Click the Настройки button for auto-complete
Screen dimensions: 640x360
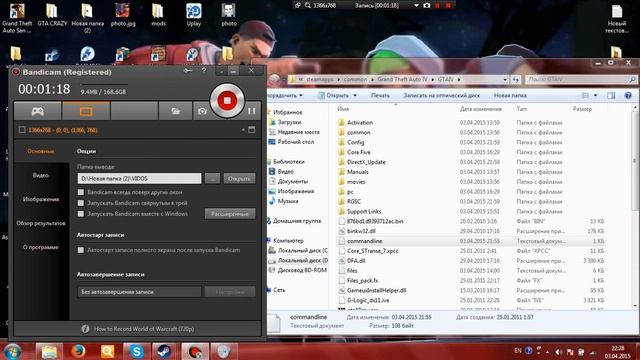(230, 291)
